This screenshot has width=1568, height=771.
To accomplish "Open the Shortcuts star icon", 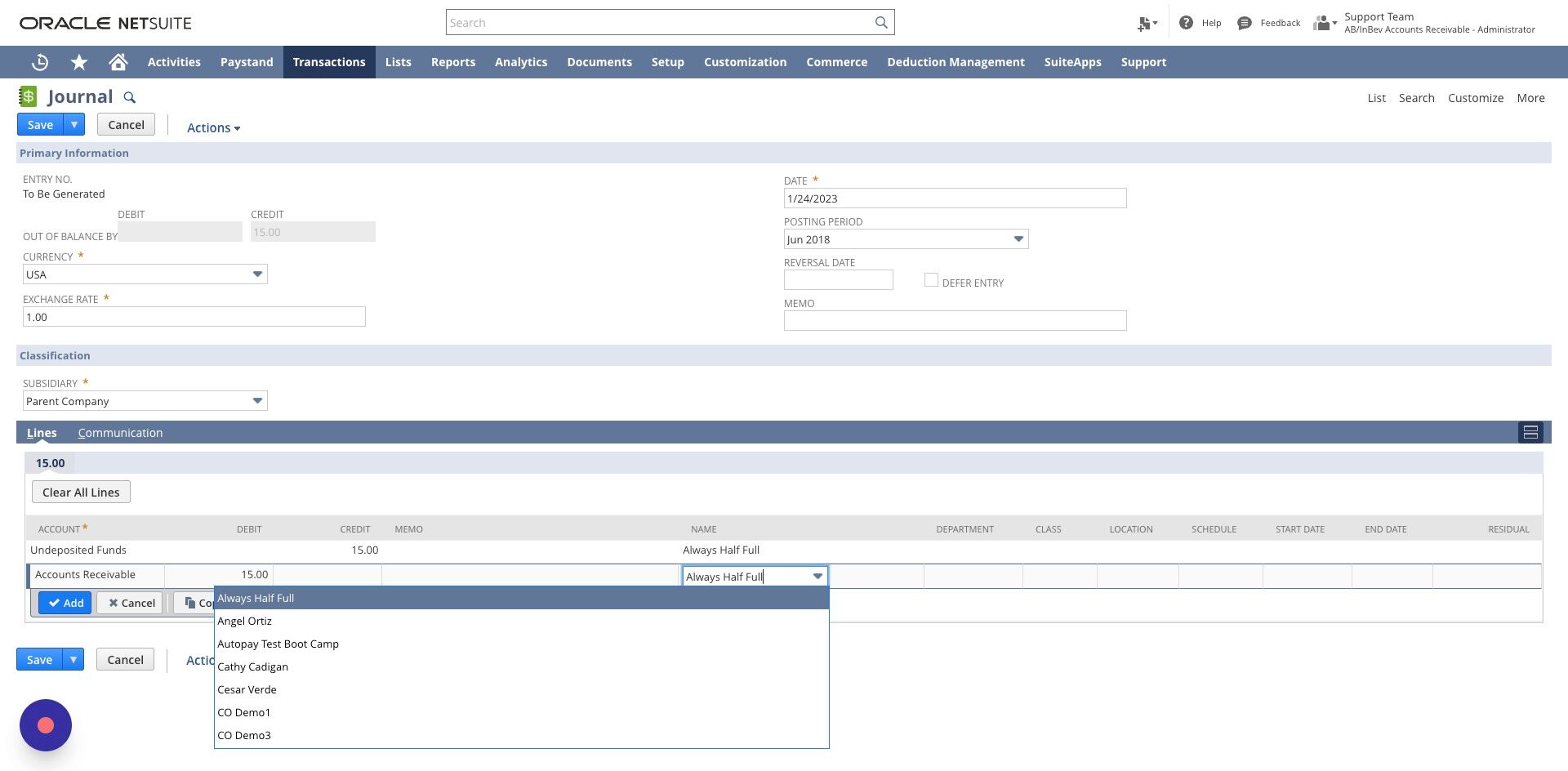I will point(79,62).
